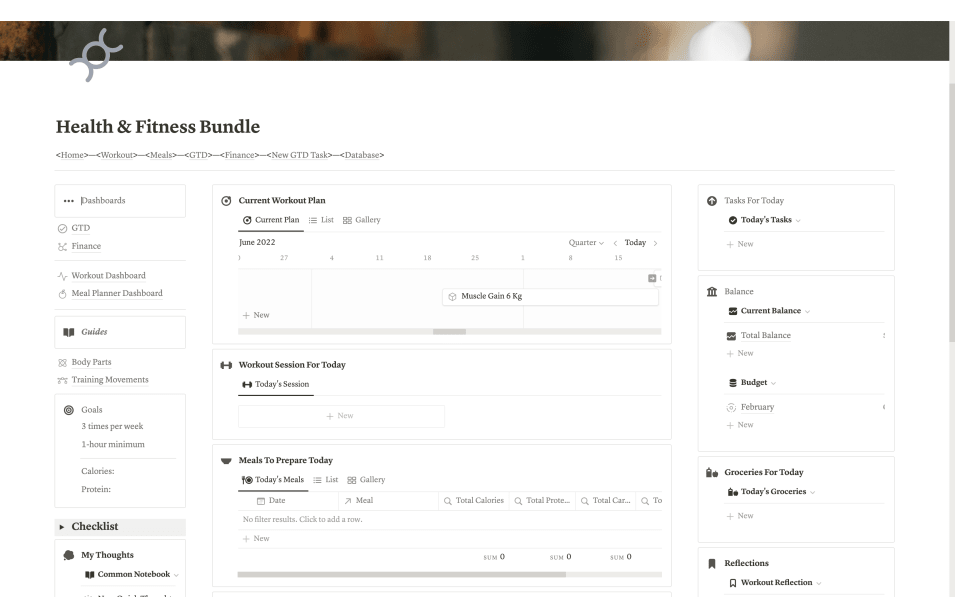Click the Total Calories column header
Viewport: 955px width, 597px height.
pos(474,501)
